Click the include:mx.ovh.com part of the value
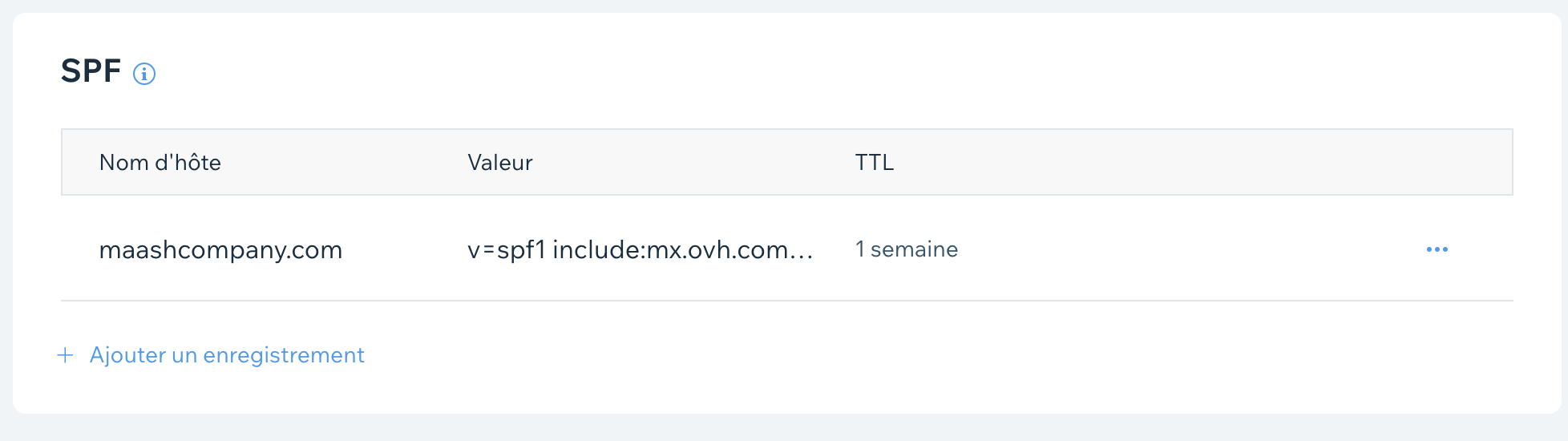This screenshot has height=441, width=1568. [671, 250]
